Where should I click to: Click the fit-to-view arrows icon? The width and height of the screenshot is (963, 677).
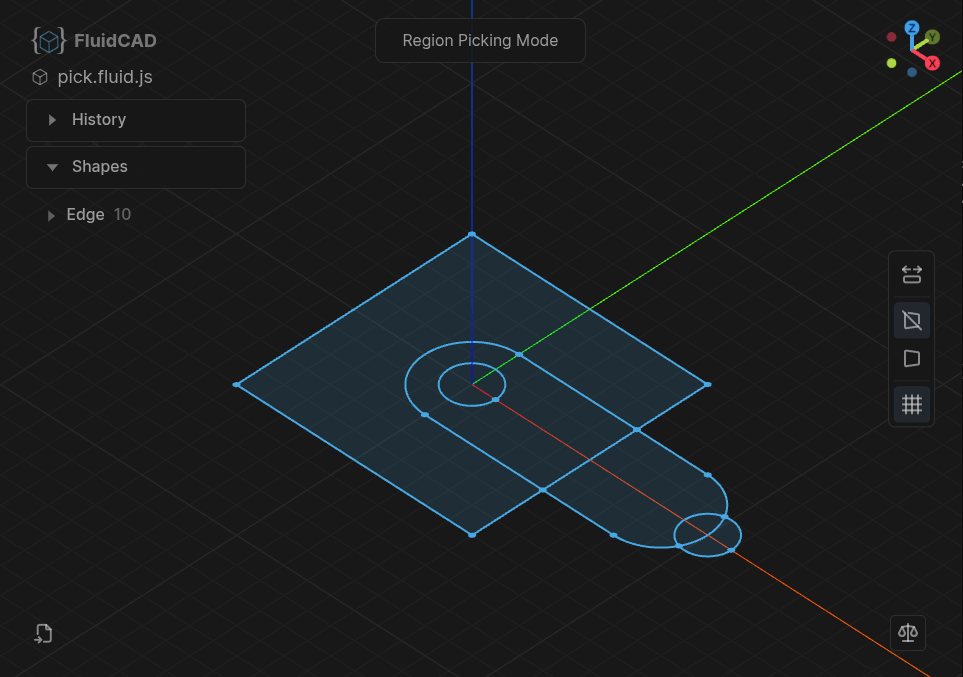[x=911, y=273]
